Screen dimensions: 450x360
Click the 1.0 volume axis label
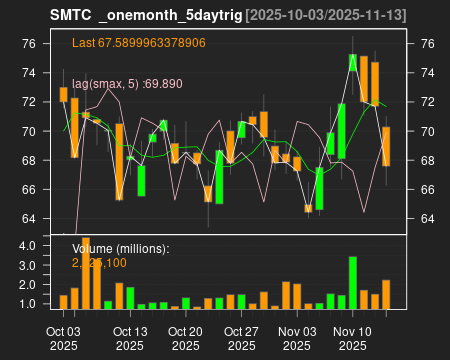tap(27, 304)
